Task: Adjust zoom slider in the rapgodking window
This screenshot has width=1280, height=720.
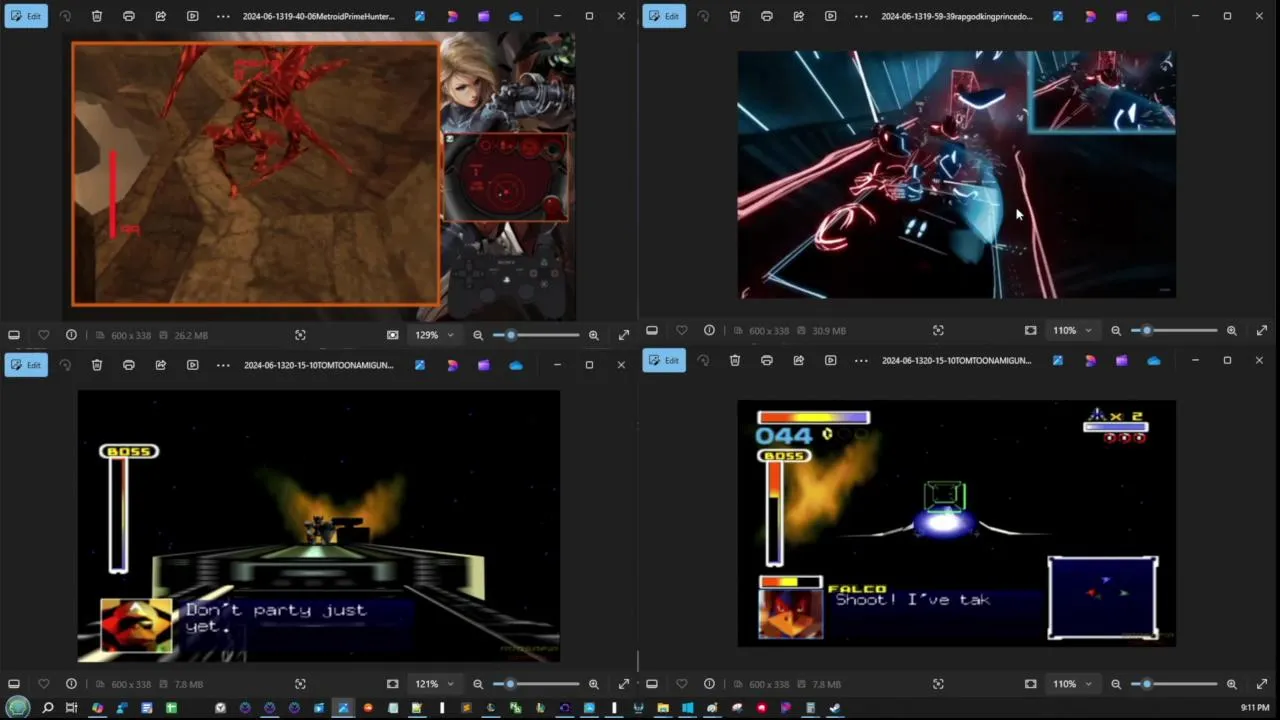Action: [x=1174, y=330]
